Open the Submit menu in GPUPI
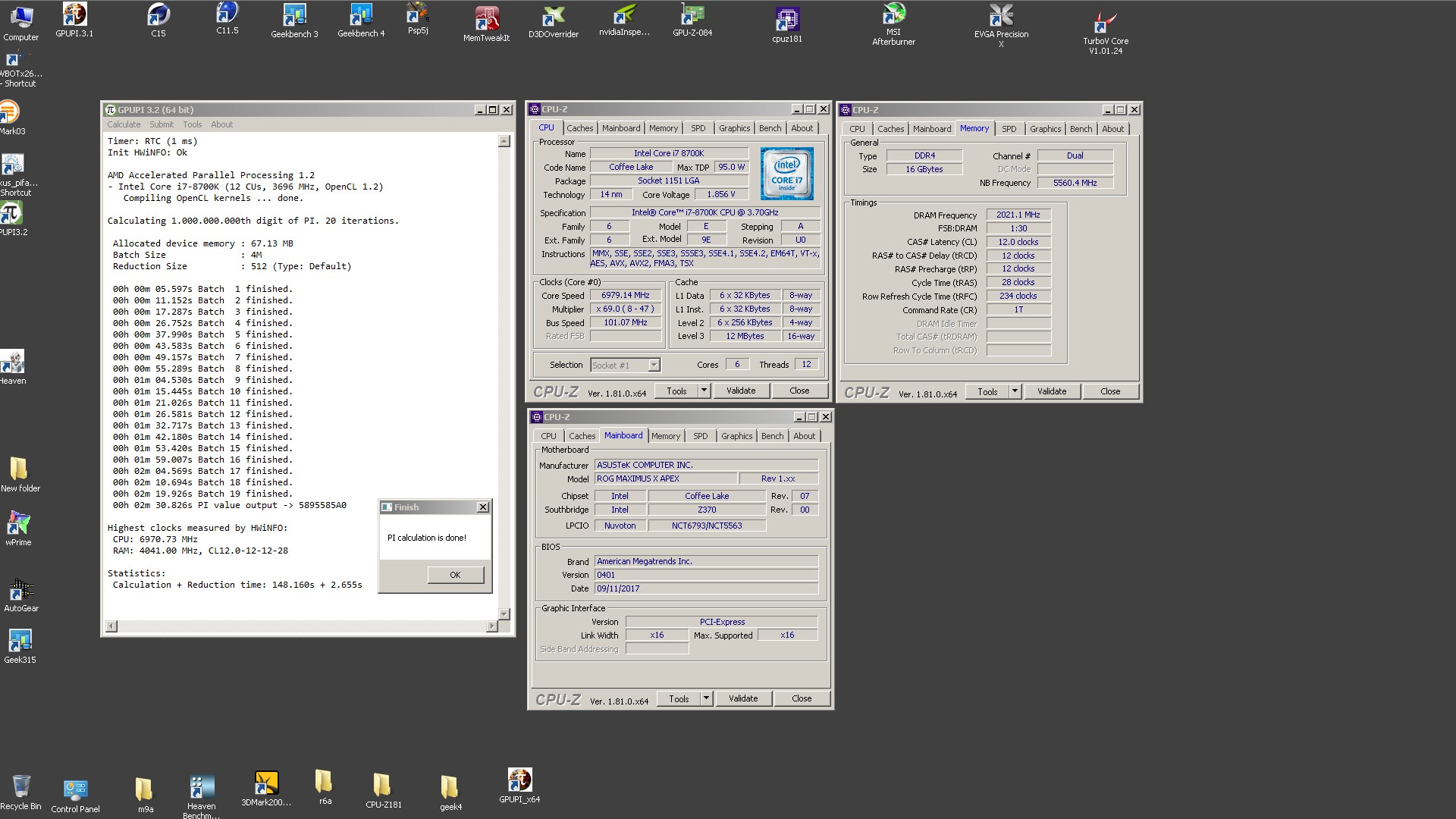The width and height of the screenshot is (1456, 819). point(161,124)
